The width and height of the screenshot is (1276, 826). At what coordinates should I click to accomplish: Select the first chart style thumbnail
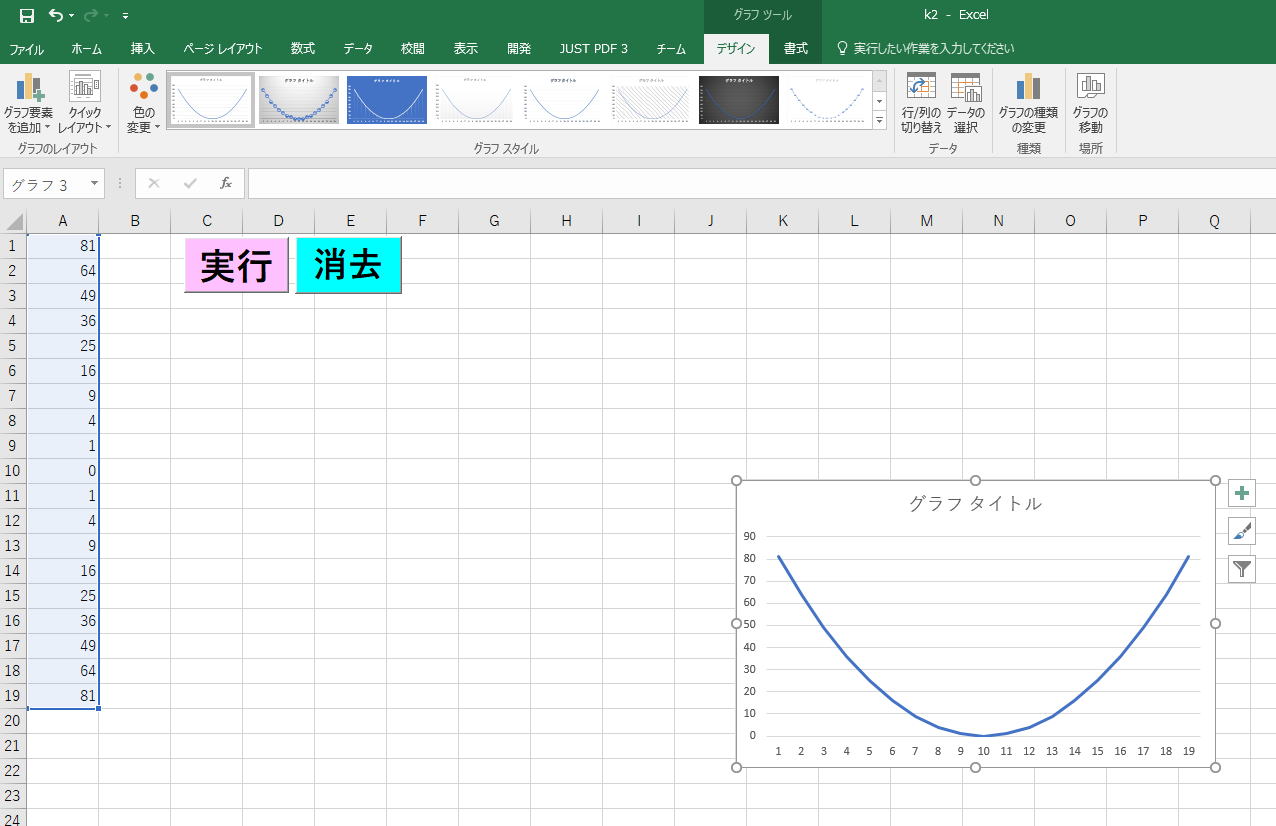[x=210, y=100]
